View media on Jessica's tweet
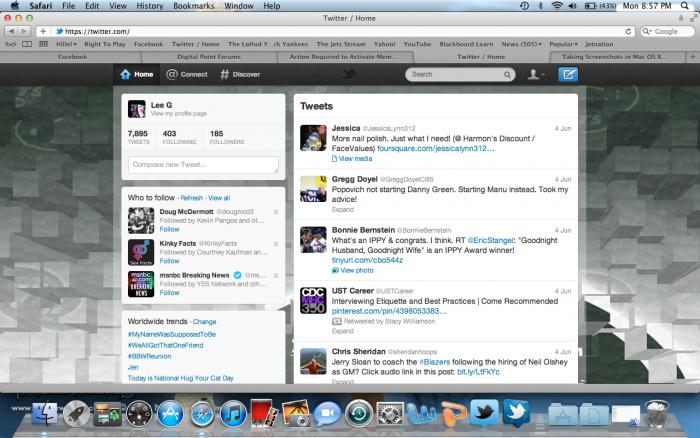Viewport: 700px width, 438px height. tap(352, 159)
